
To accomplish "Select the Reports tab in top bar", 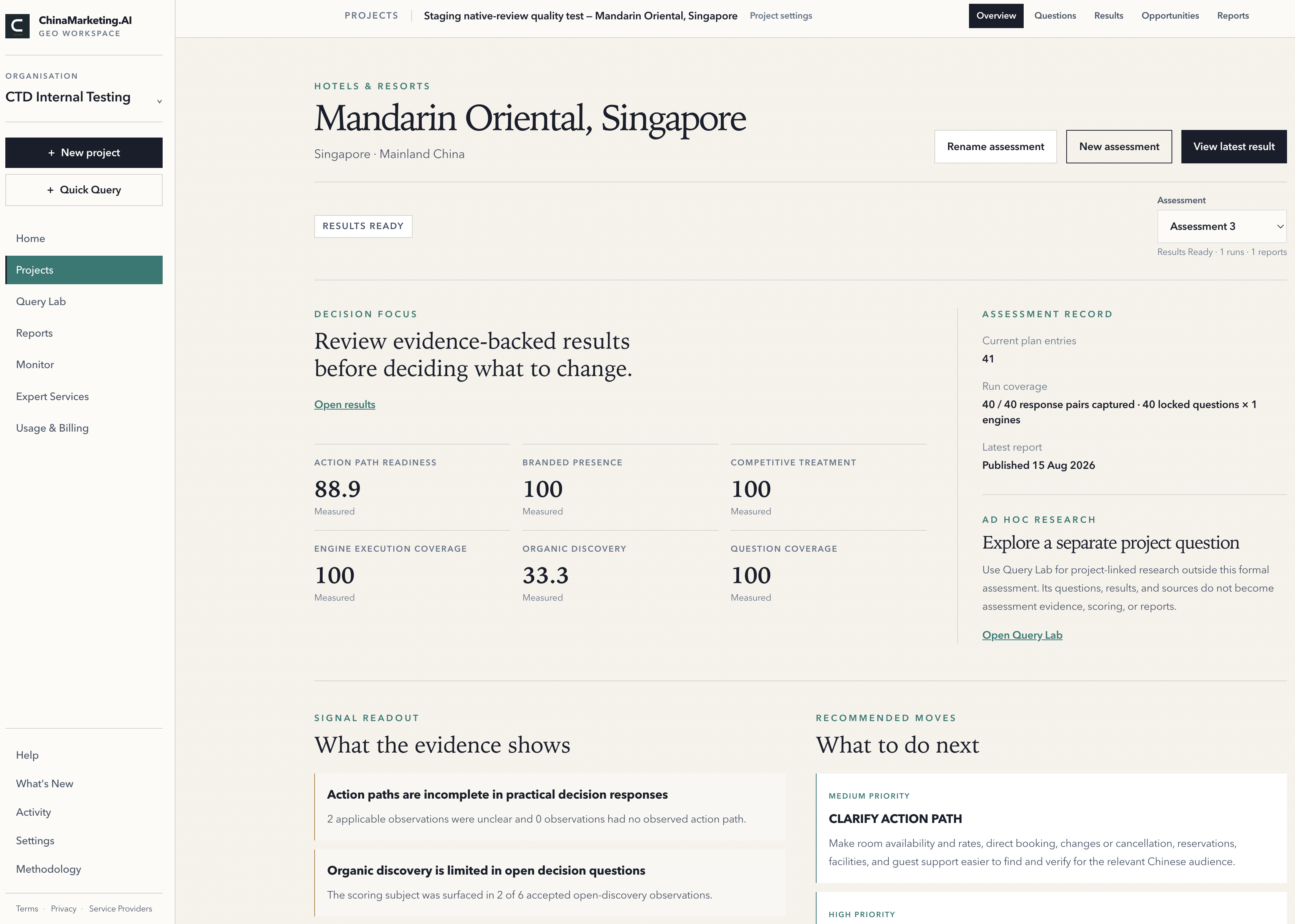I will click(1233, 16).
